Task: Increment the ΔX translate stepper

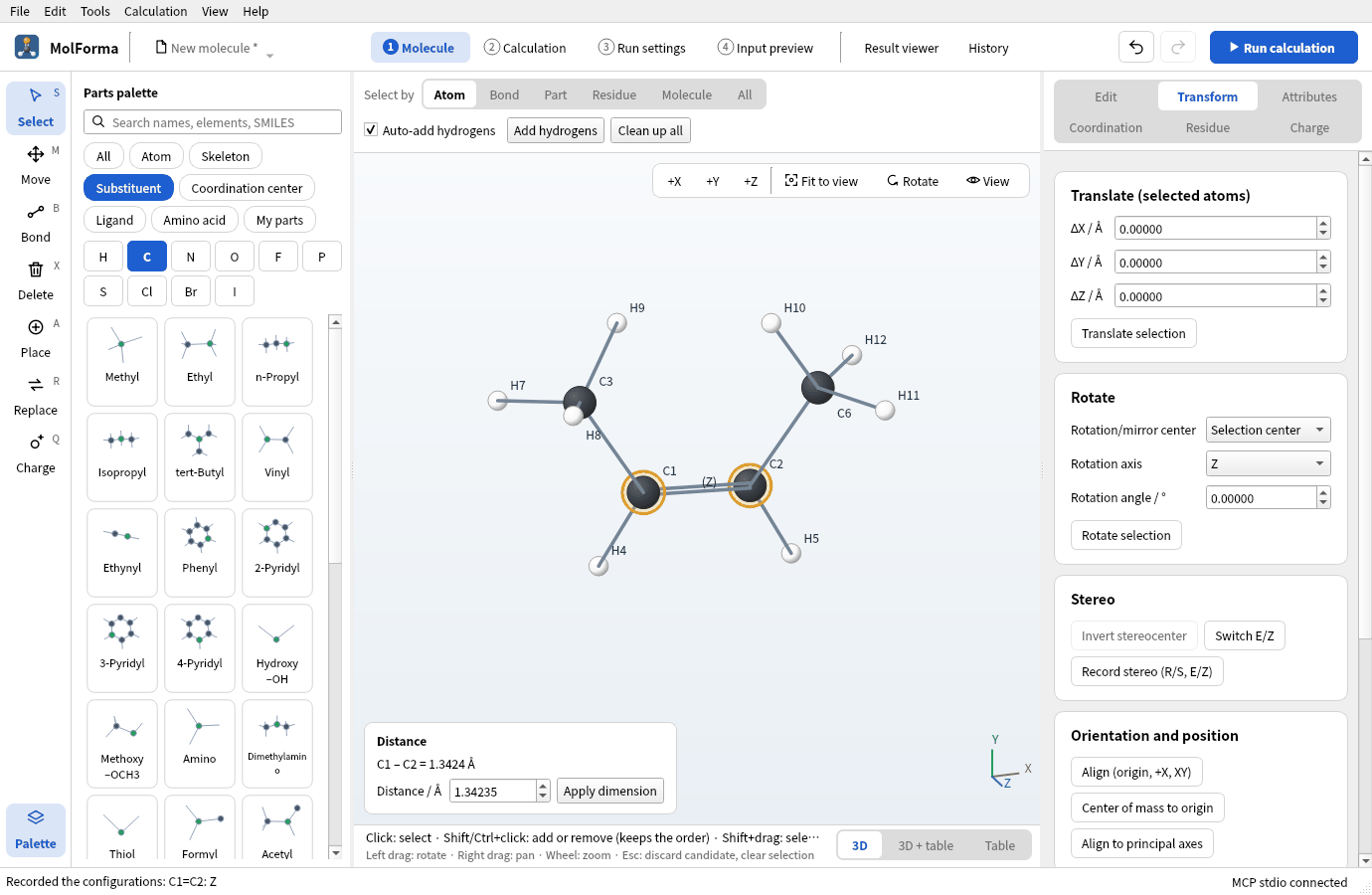Action: (1323, 223)
